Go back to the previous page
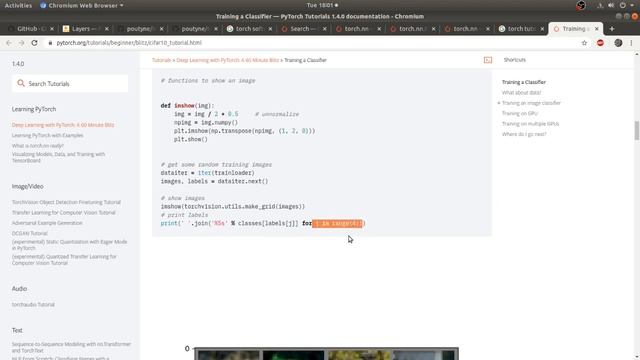 [x=9, y=43]
